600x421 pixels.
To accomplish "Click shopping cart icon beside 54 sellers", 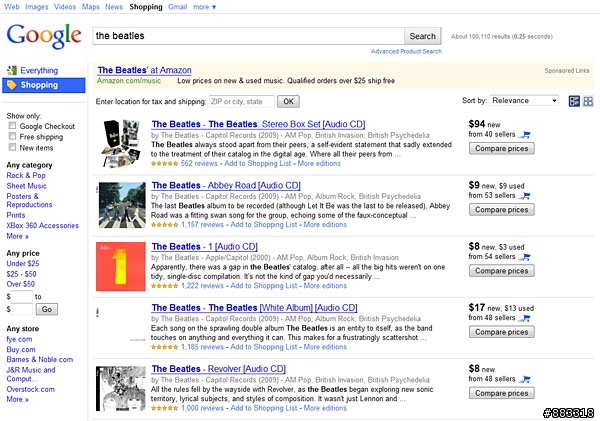I will click(525, 257).
